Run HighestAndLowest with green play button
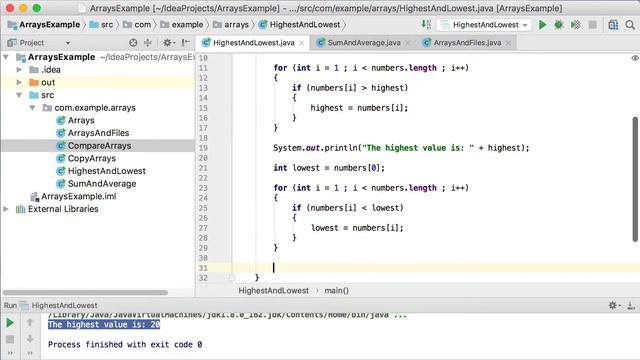 point(542,25)
